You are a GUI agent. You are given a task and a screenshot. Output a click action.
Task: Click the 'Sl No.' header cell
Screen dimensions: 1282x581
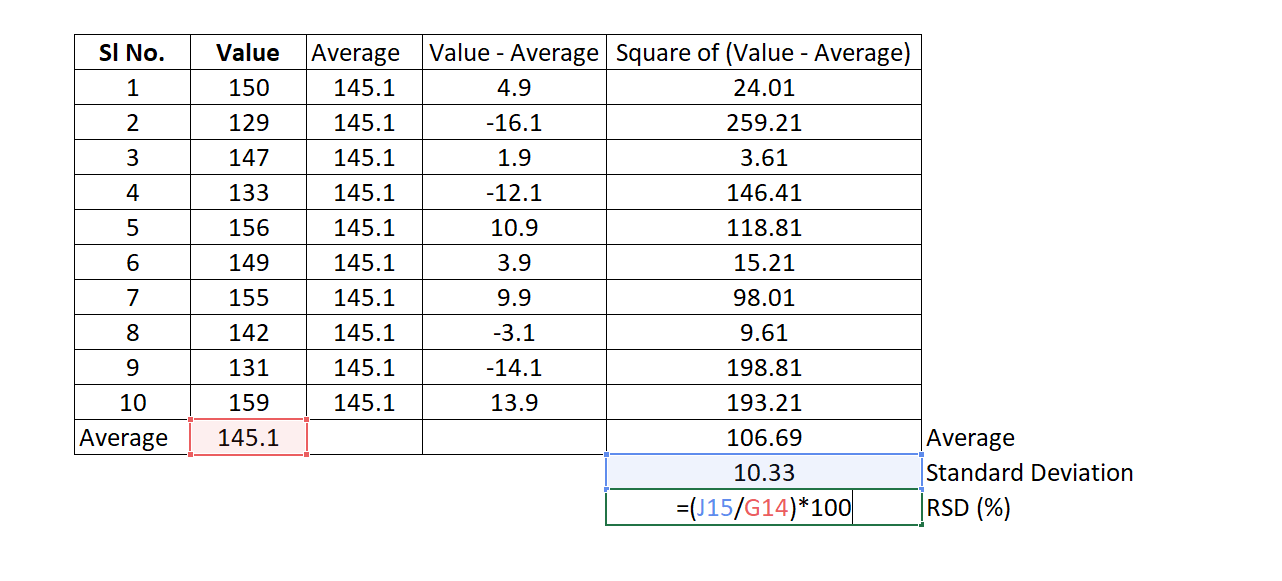132,52
